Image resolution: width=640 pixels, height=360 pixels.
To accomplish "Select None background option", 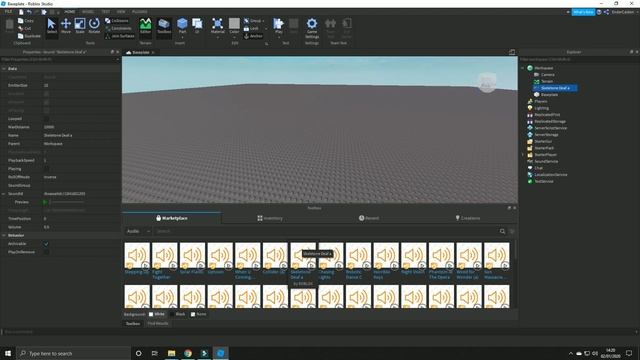I will click(198, 314).
